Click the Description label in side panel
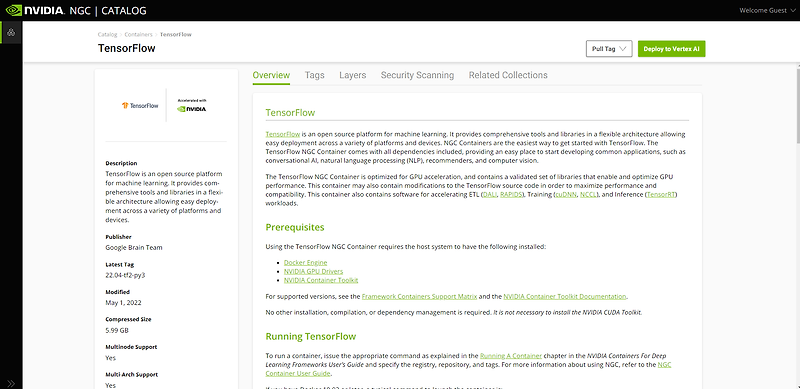800x389 pixels. 121,163
